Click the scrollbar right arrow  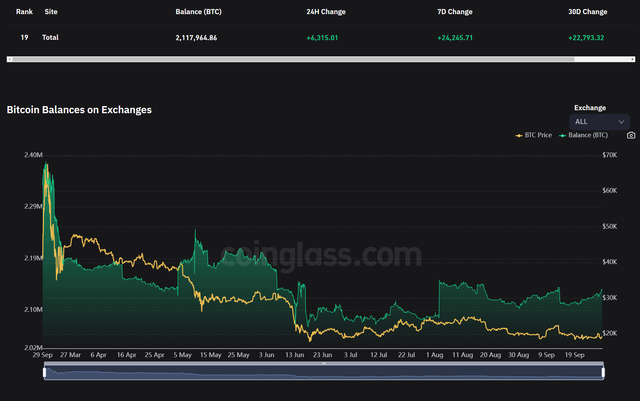633,59
